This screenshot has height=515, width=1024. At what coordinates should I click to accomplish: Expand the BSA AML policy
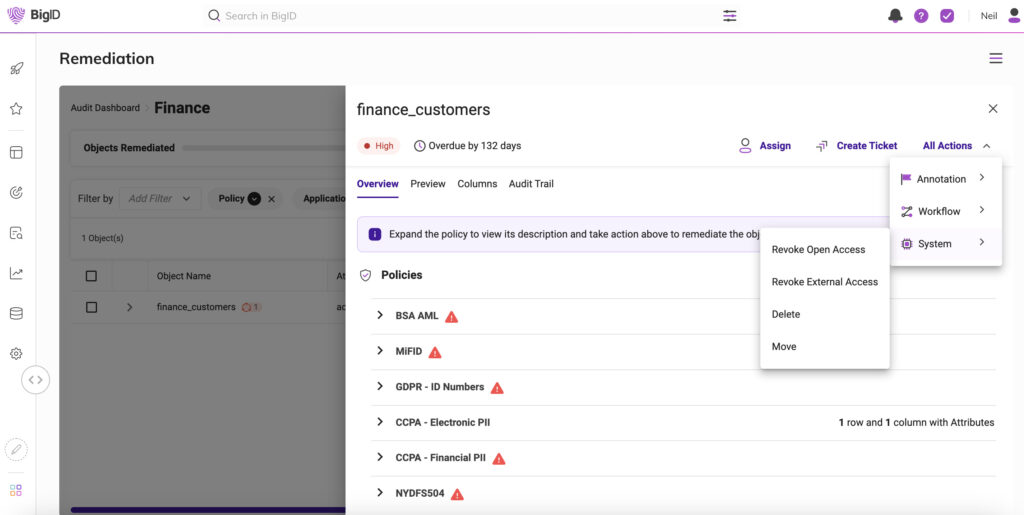(380, 316)
